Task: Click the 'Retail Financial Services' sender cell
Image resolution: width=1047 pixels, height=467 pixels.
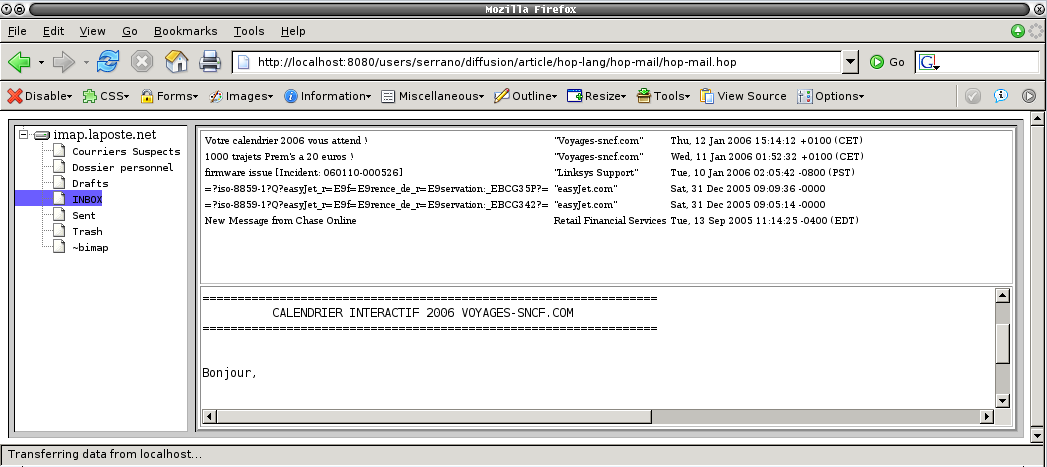Action: pos(610,220)
